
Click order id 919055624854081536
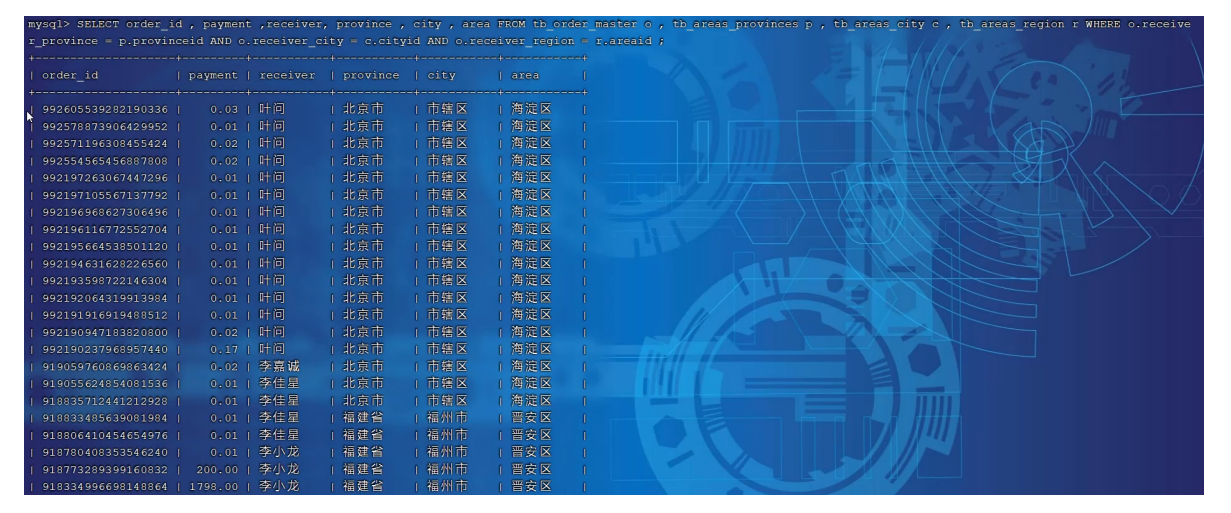[106, 384]
